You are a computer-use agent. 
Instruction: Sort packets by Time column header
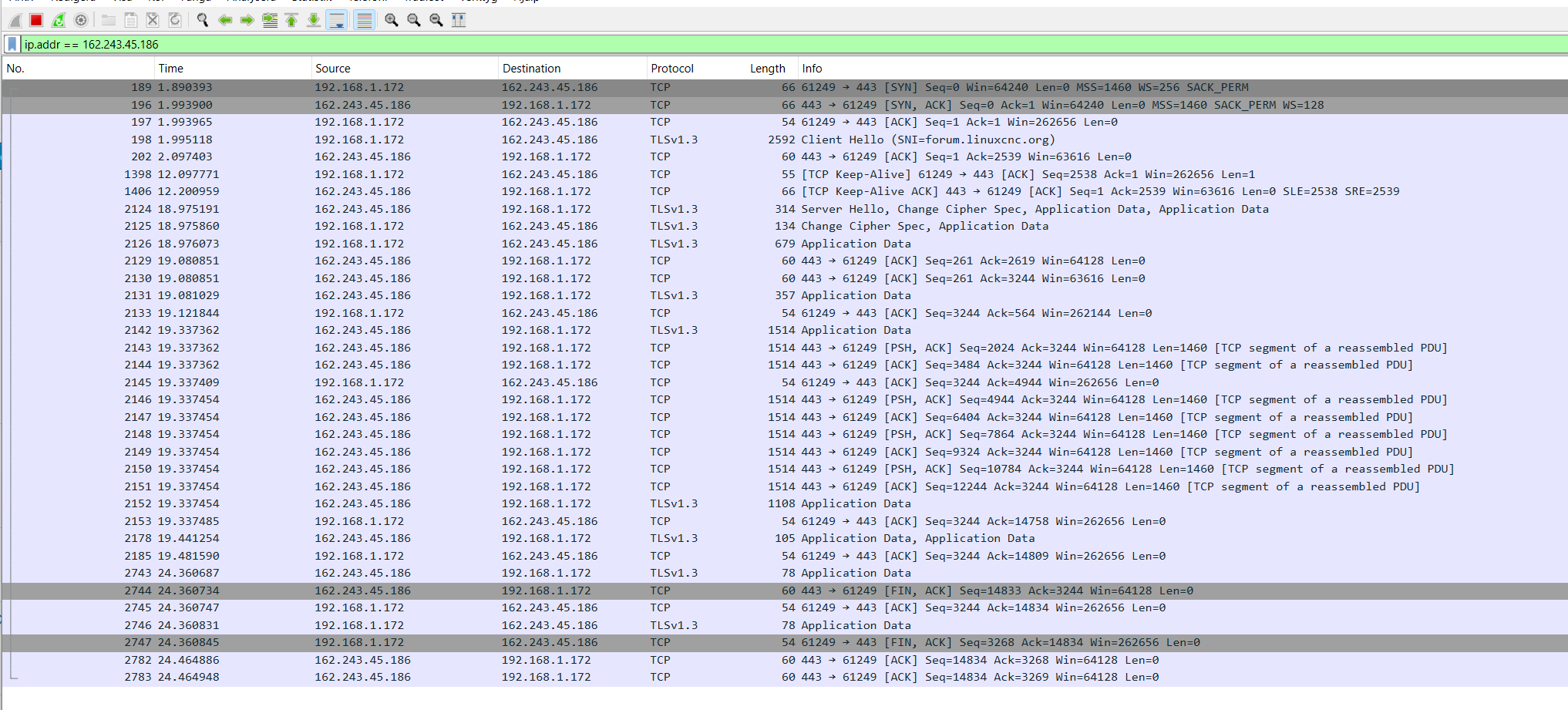tap(171, 69)
